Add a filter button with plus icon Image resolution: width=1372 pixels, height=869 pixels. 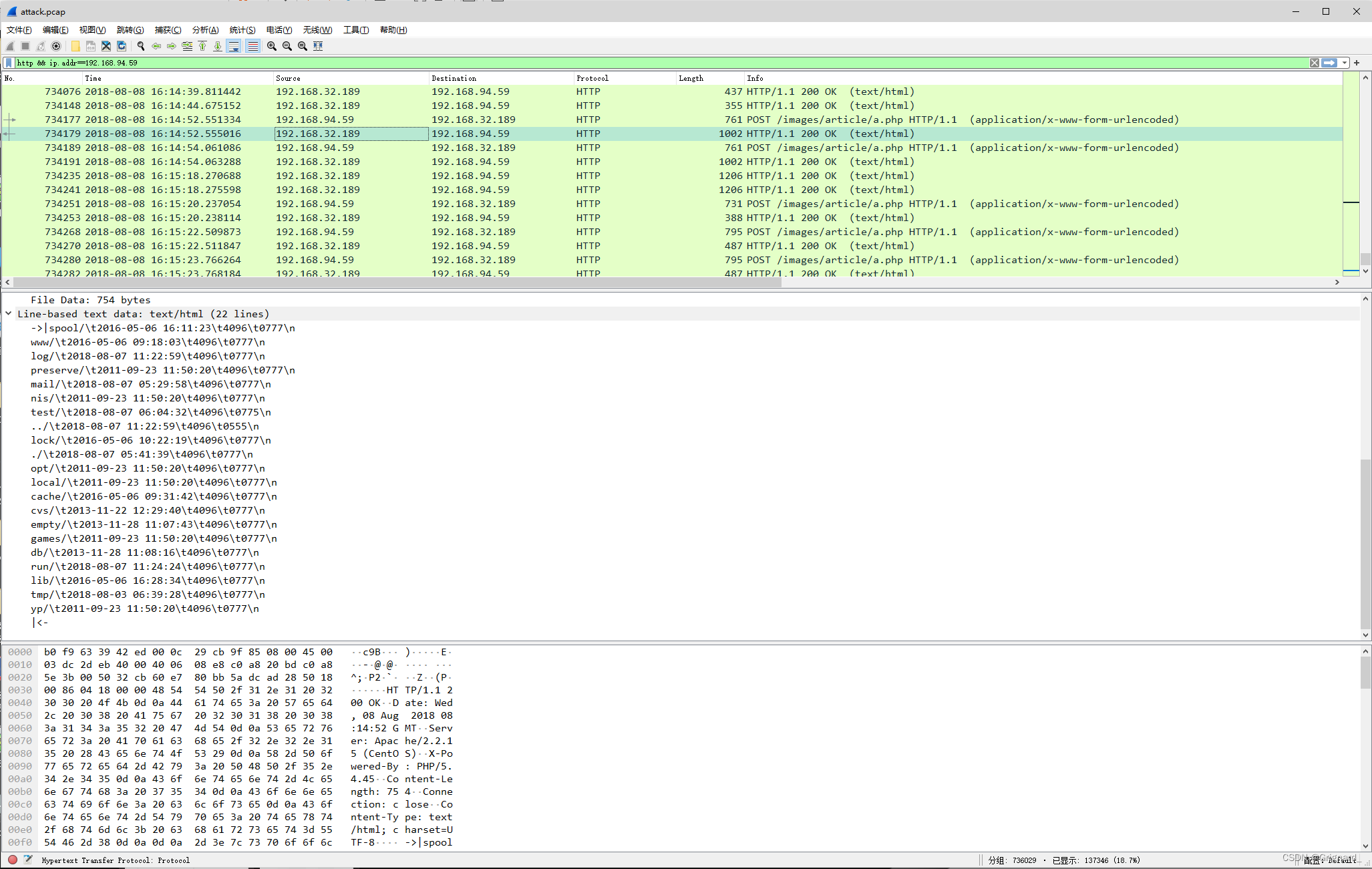1357,63
